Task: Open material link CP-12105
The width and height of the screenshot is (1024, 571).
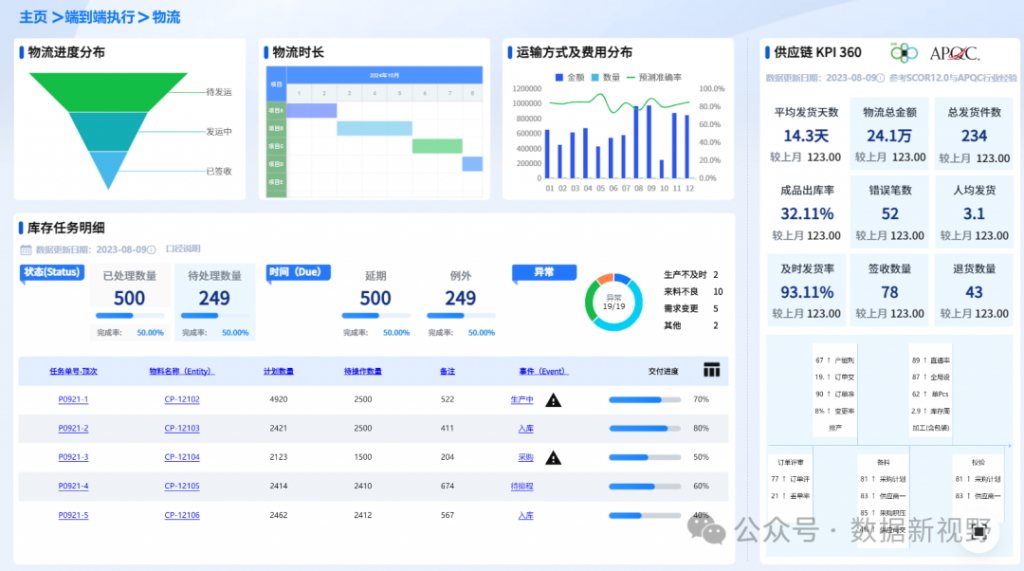Action: pyautogui.click(x=182, y=486)
